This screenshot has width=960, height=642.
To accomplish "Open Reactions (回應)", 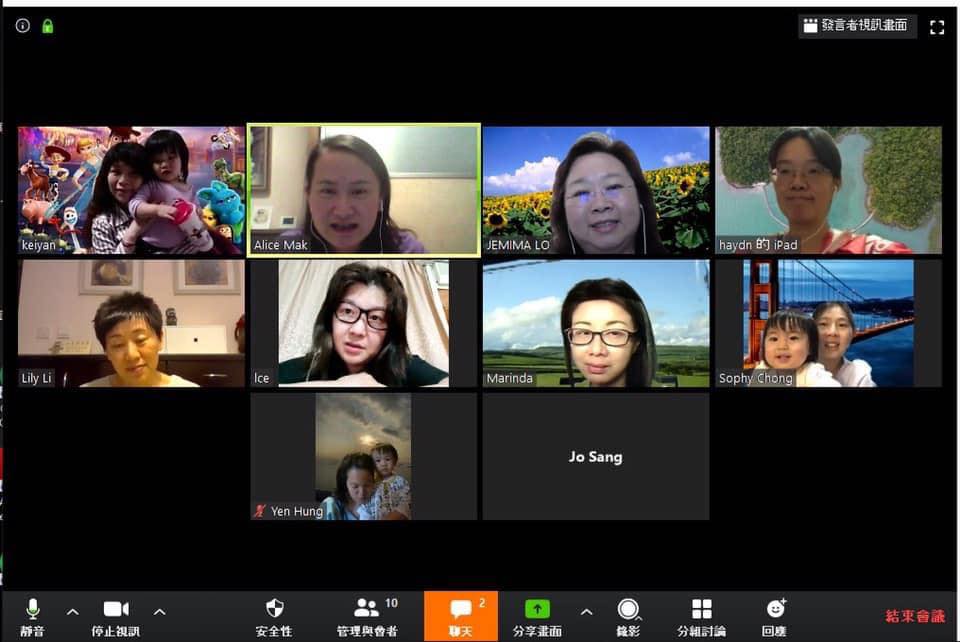I will [x=775, y=618].
